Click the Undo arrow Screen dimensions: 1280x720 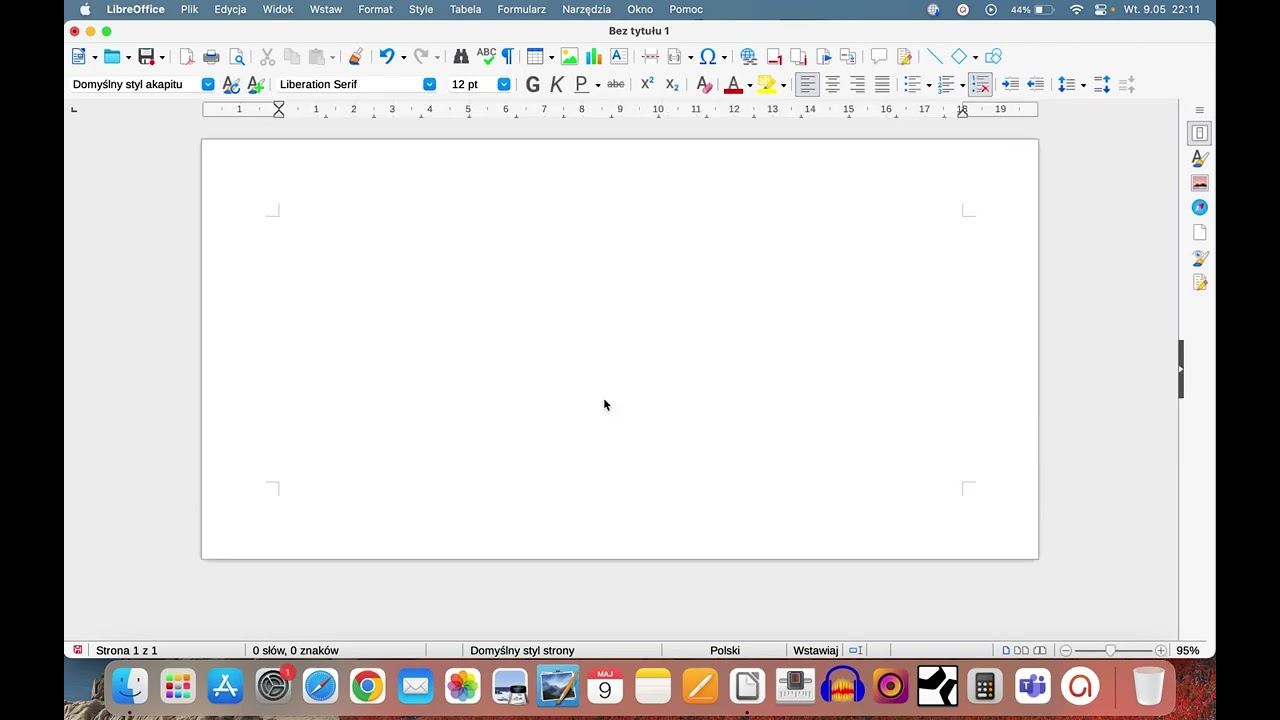coord(386,57)
